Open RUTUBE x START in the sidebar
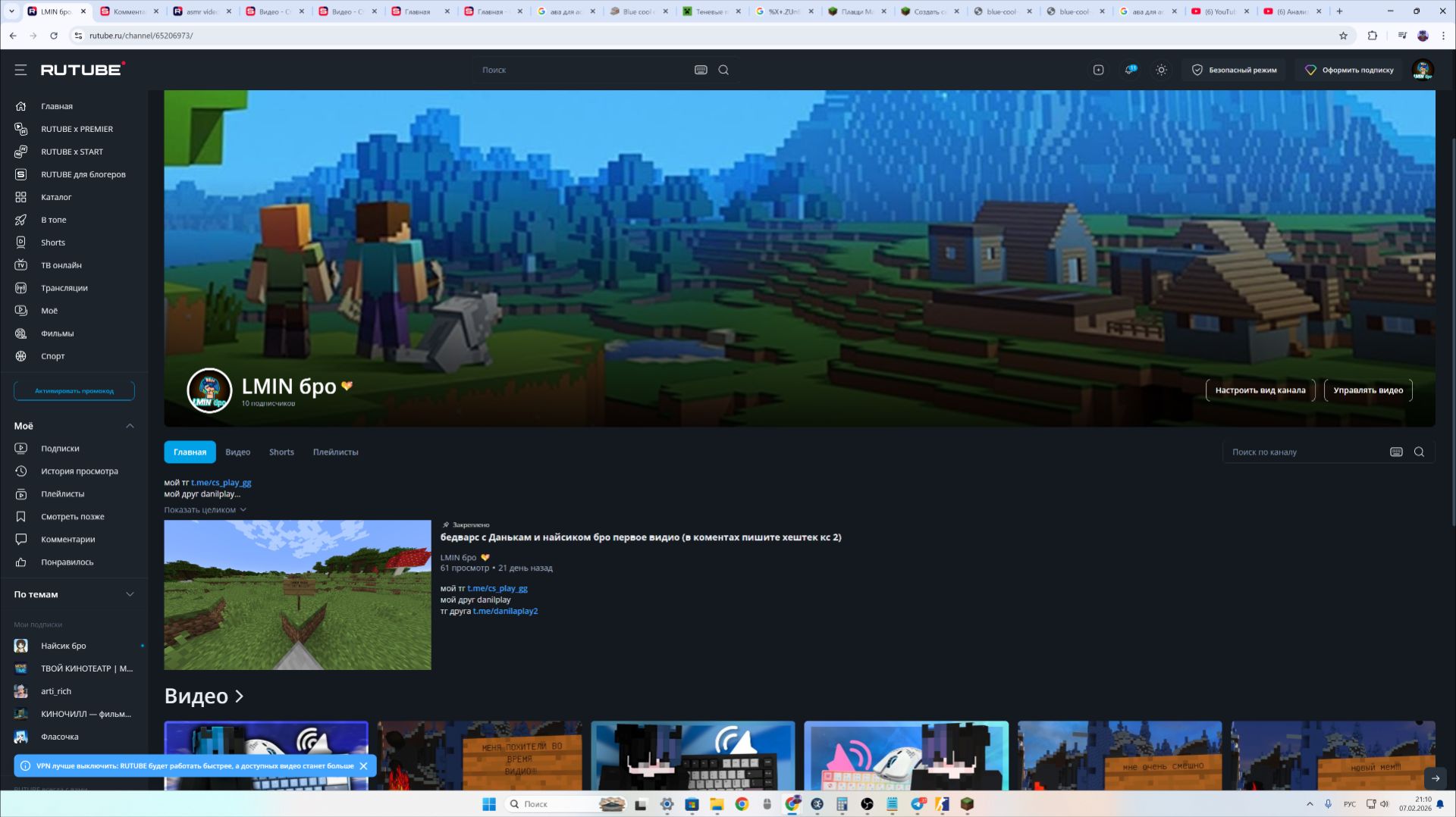 click(74, 152)
